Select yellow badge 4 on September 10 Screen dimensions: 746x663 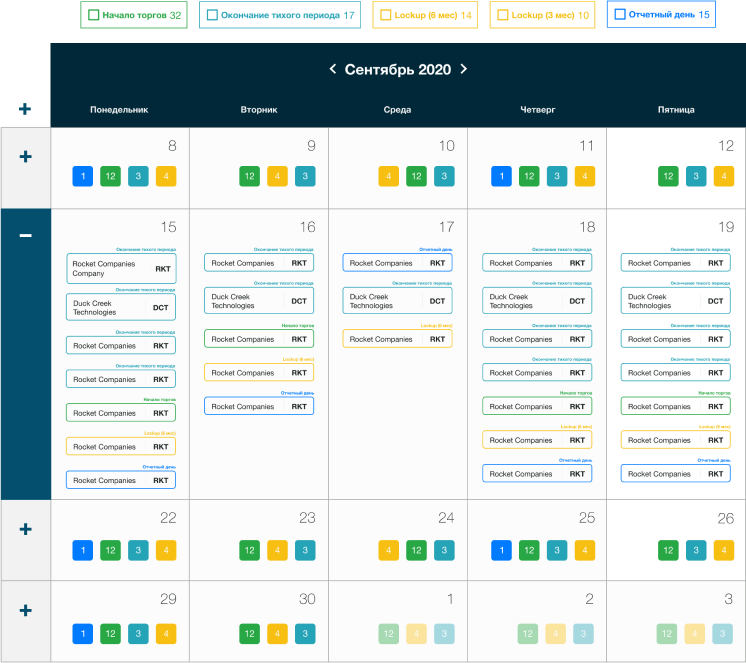pos(389,177)
